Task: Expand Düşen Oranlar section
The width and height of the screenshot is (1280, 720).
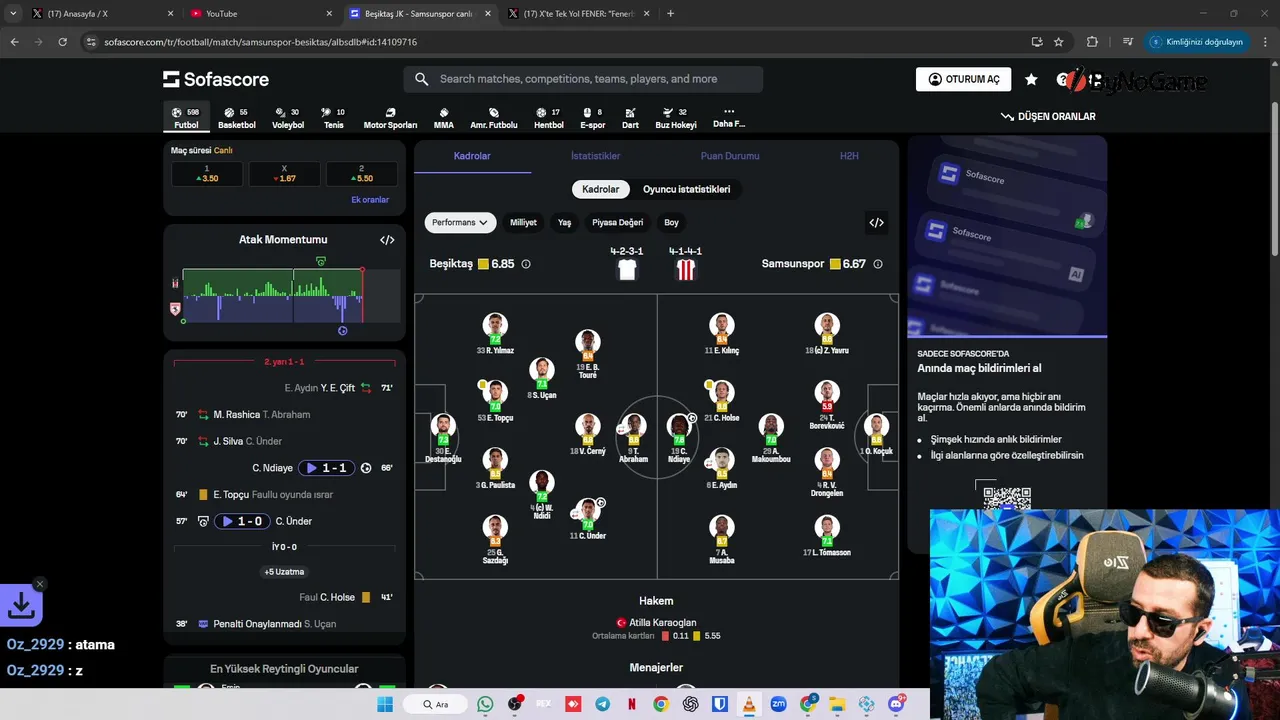Action: [1048, 116]
